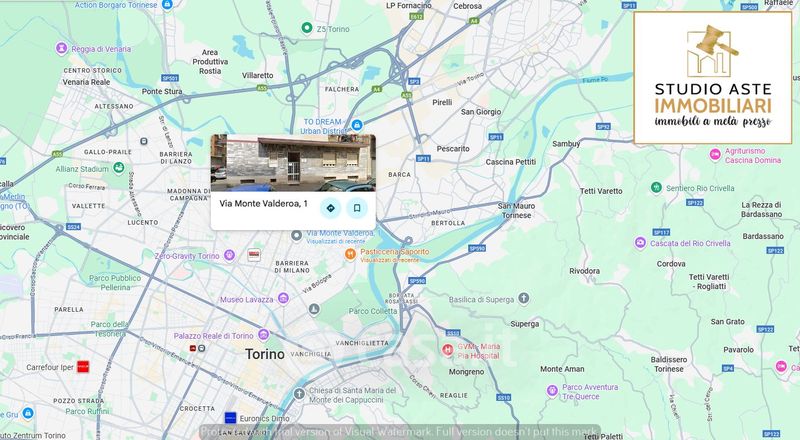This screenshot has height=440, width=800.
Task: Select the Basilica di Superga label
Action: coord(482,300)
